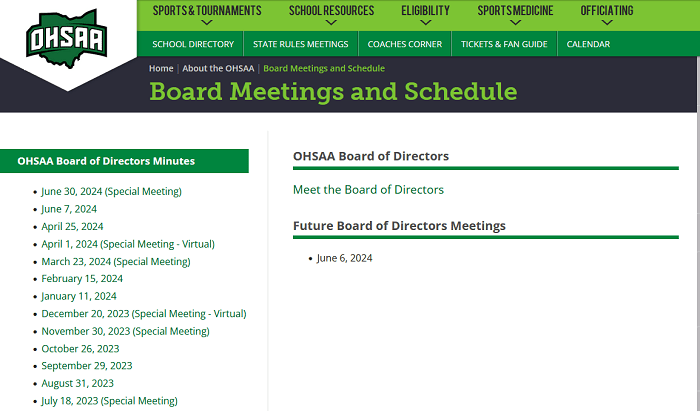The height and width of the screenshot is (411, 700).
Task: Visit Coaches Corner
Action: [404, 44]
